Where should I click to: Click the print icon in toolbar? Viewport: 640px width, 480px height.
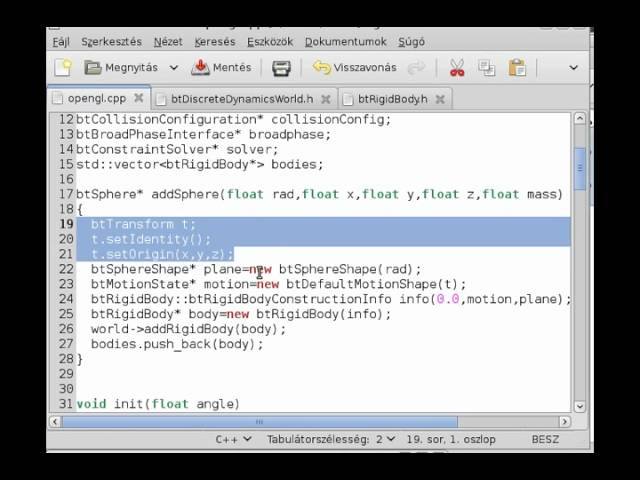coord(281,68)
